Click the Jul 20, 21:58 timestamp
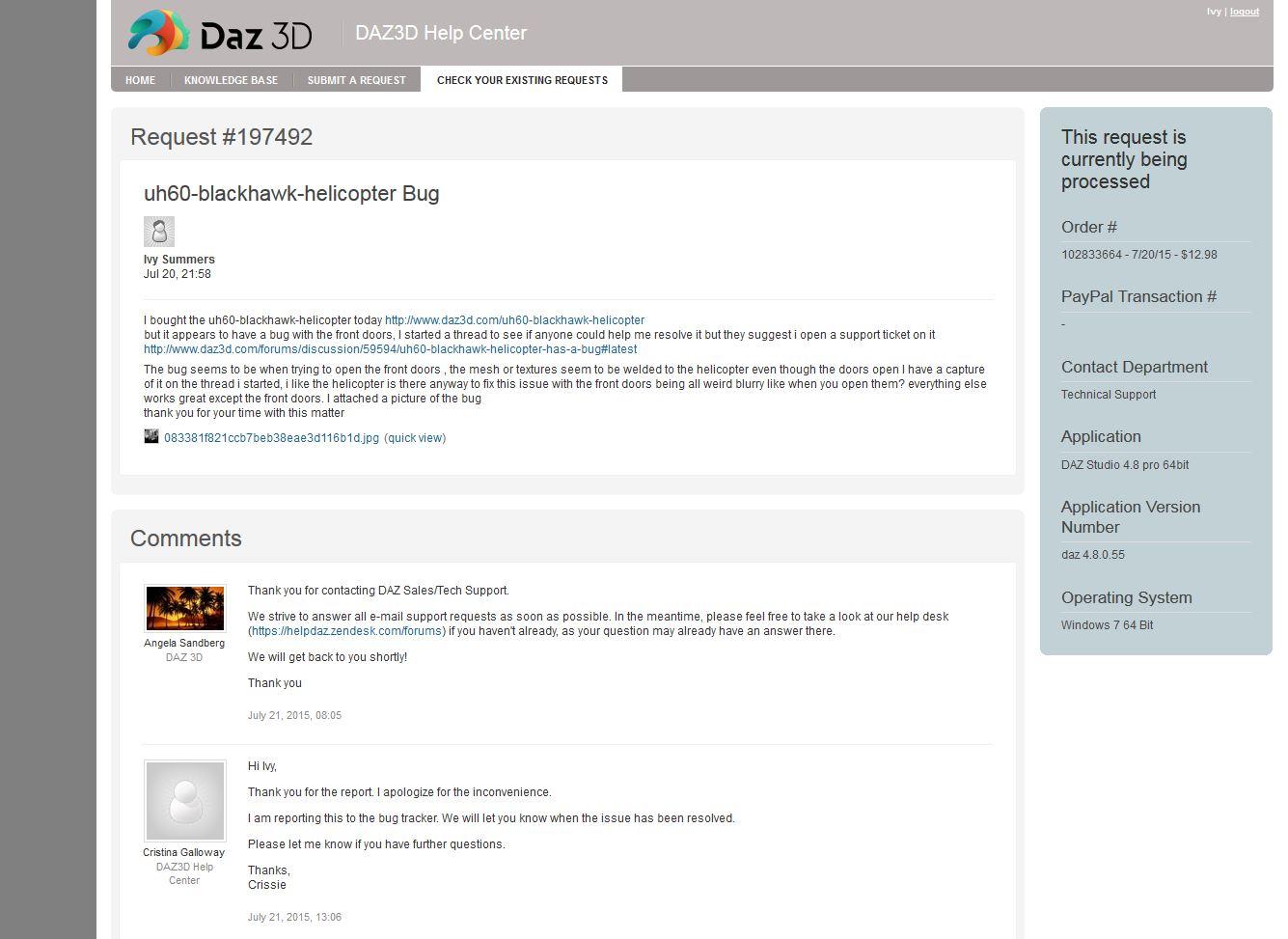The image size is (1288, 939). (x=178, y=274)
